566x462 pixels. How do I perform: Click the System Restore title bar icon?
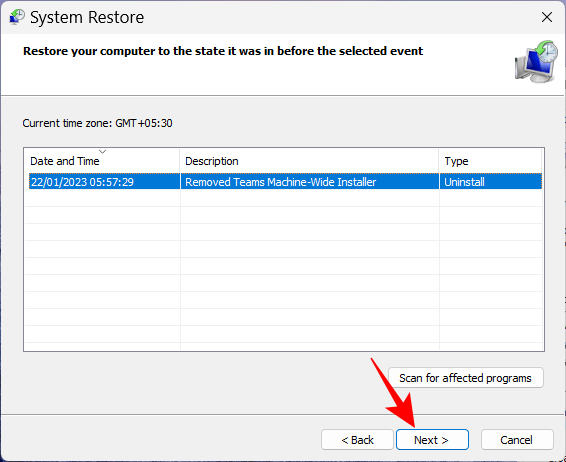(x=17, y=17)
